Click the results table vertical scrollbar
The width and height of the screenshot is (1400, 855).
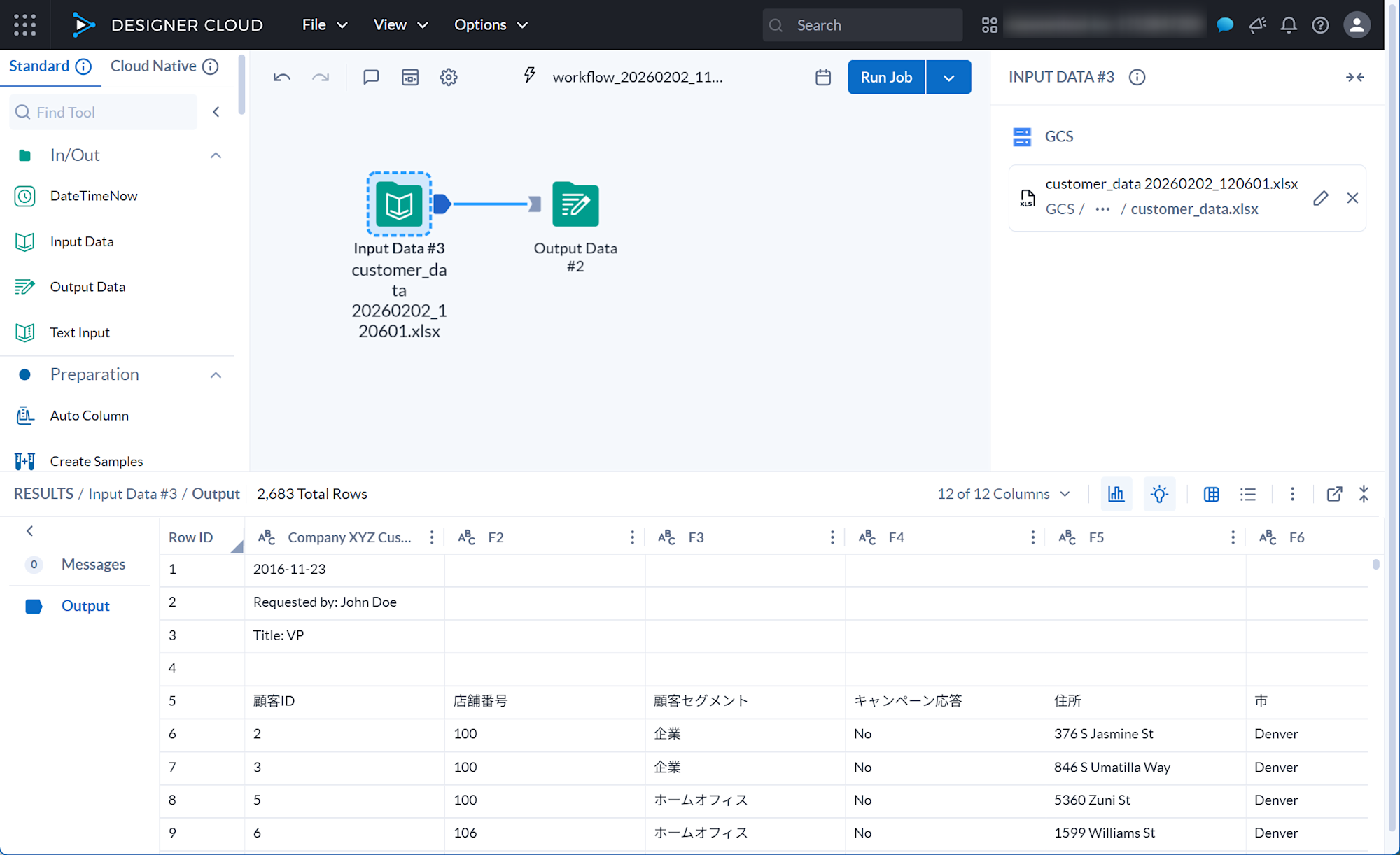tap(1375, 564)
